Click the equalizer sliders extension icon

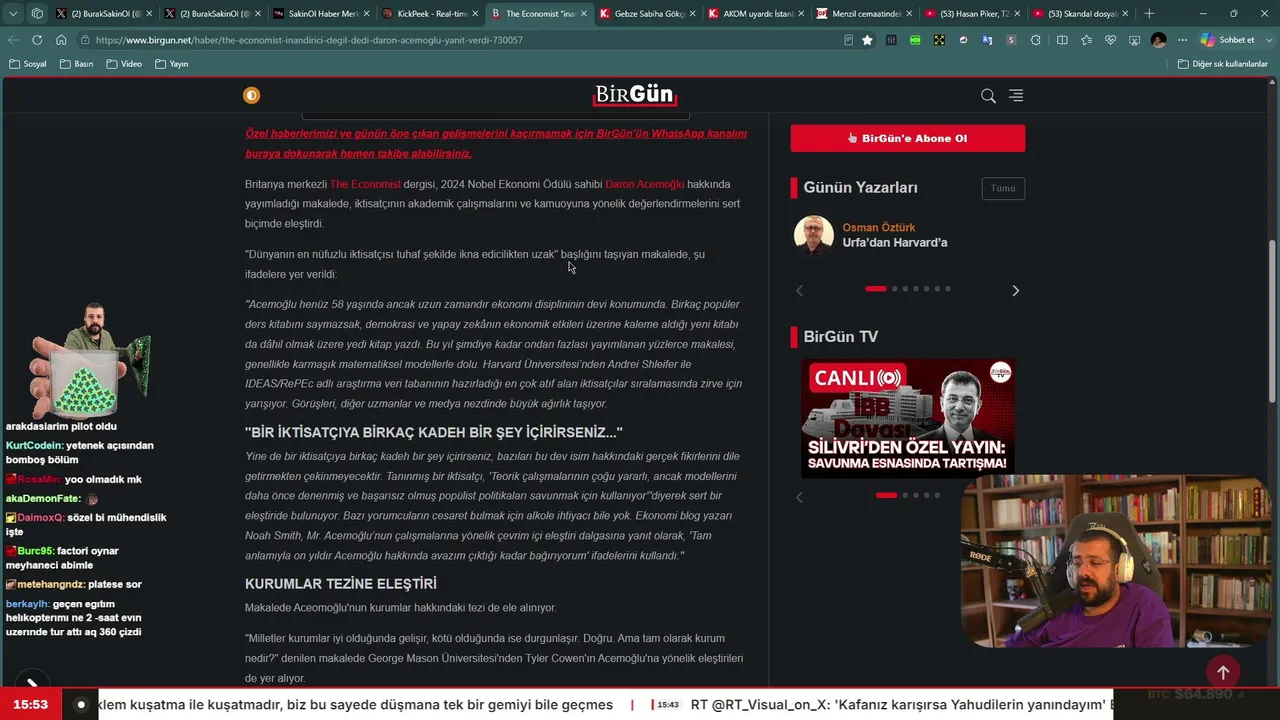[891, 40]
